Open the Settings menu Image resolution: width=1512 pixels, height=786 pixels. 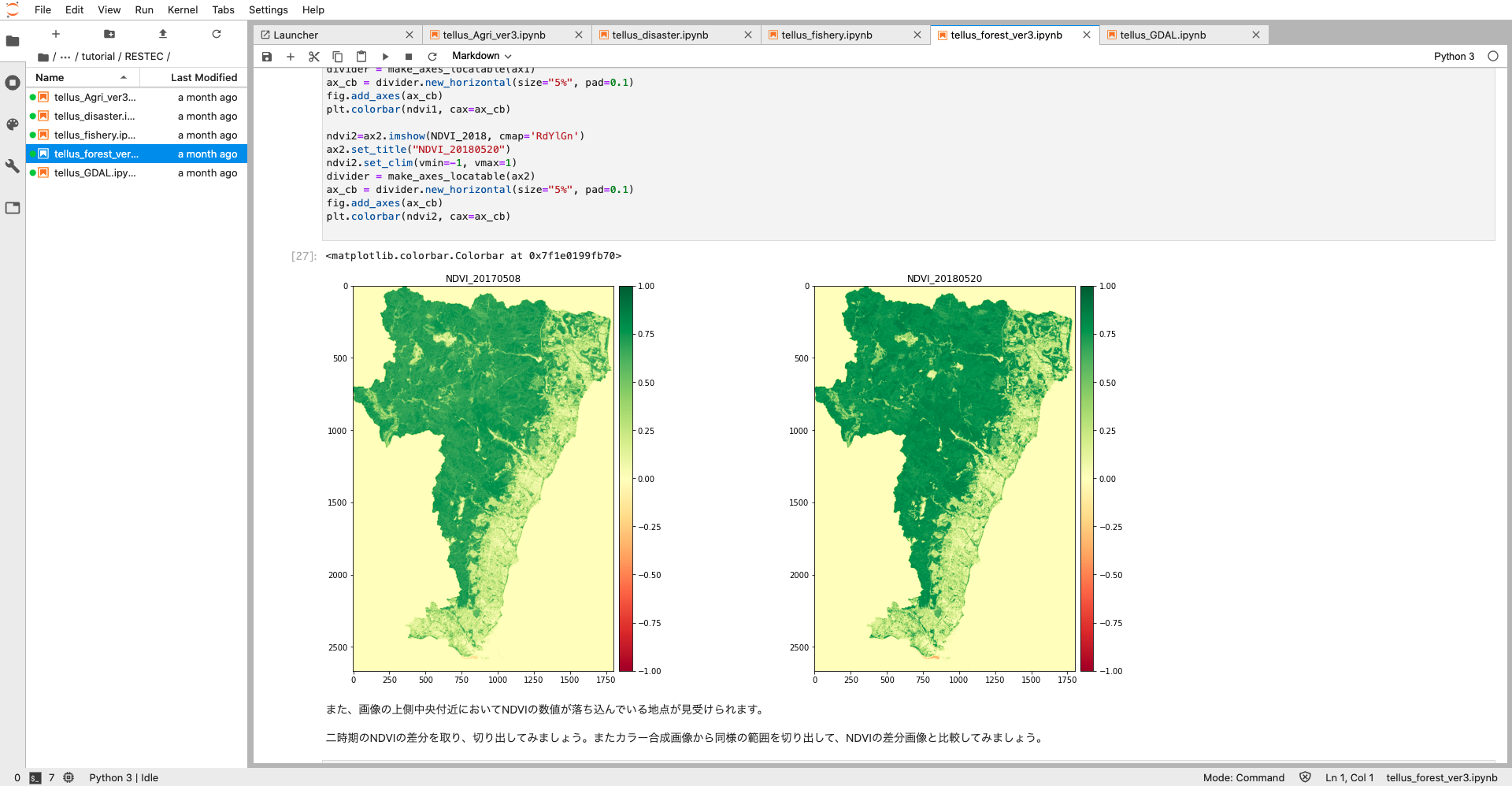(269, 9)
